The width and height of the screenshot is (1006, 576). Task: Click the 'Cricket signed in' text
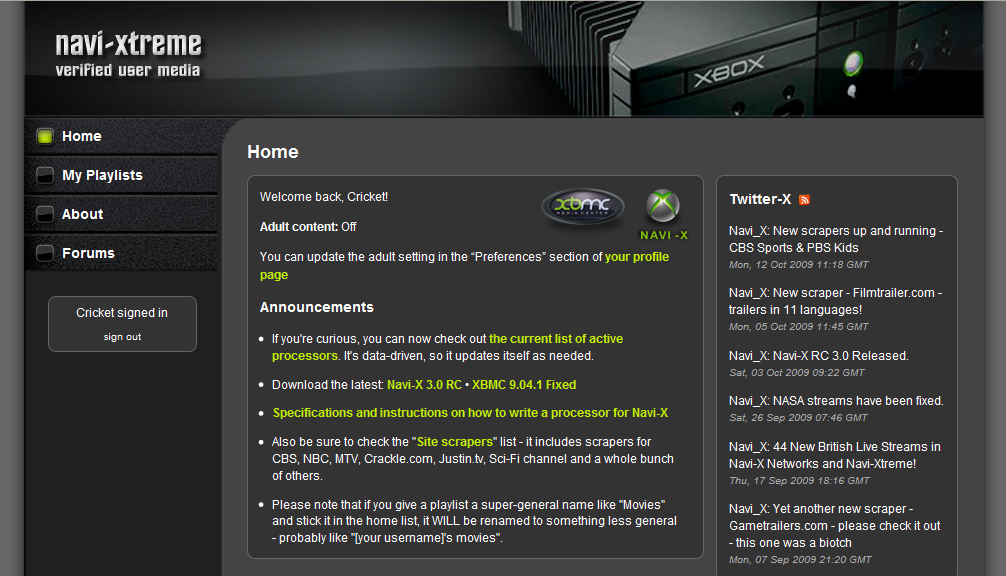122,313
